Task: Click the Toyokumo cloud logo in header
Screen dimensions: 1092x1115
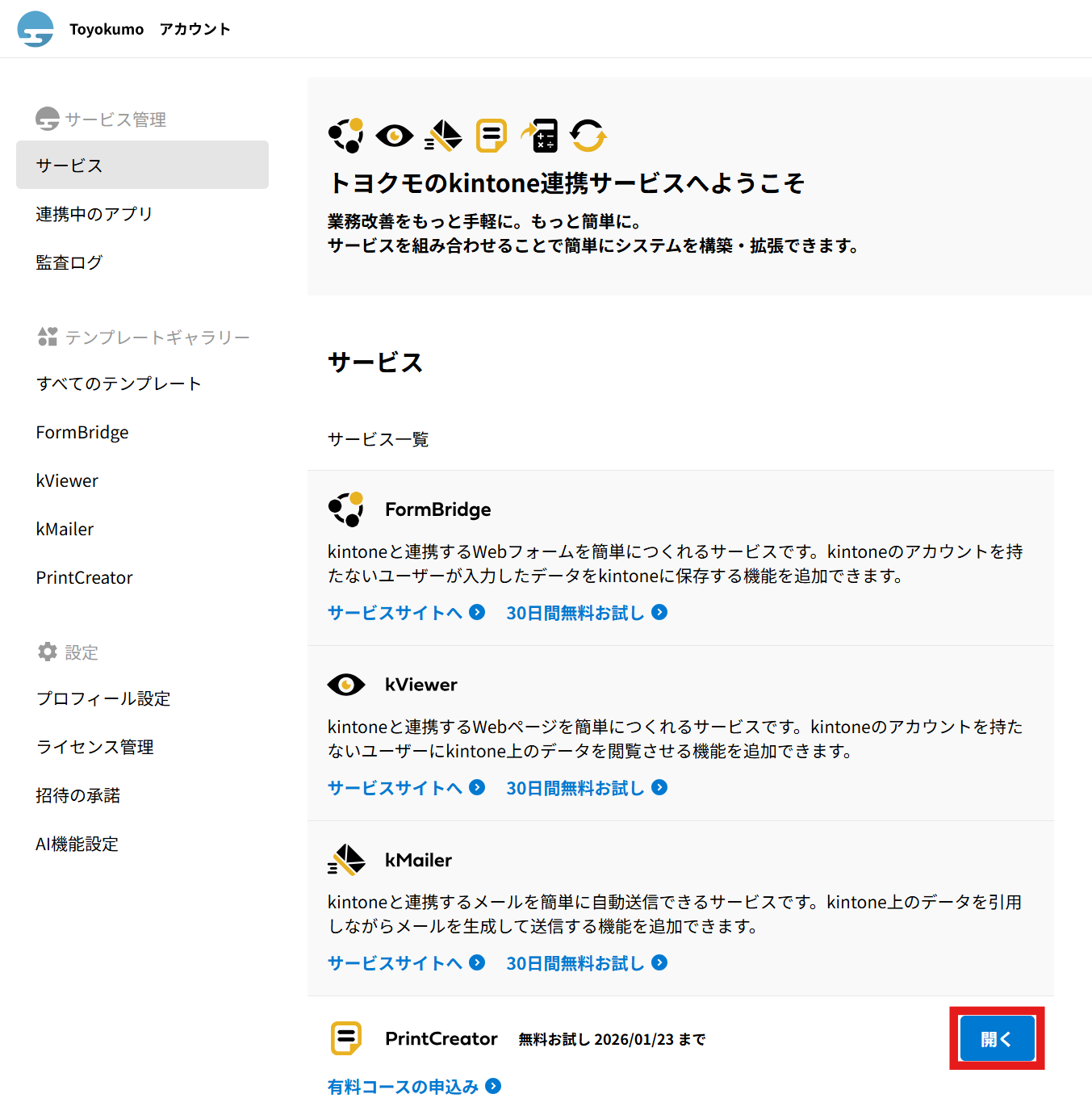Action: [x=36, y=29]
